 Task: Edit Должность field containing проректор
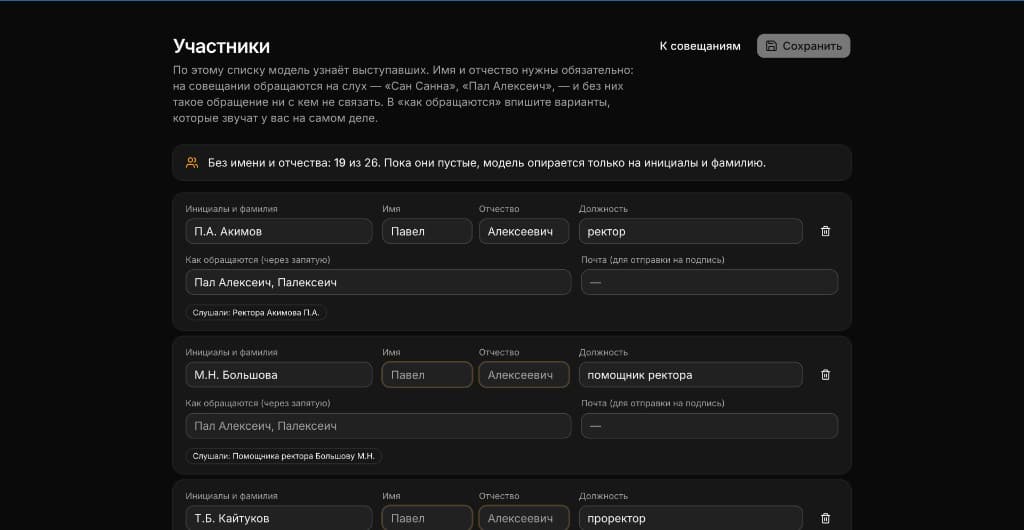(x=690, y=518)
